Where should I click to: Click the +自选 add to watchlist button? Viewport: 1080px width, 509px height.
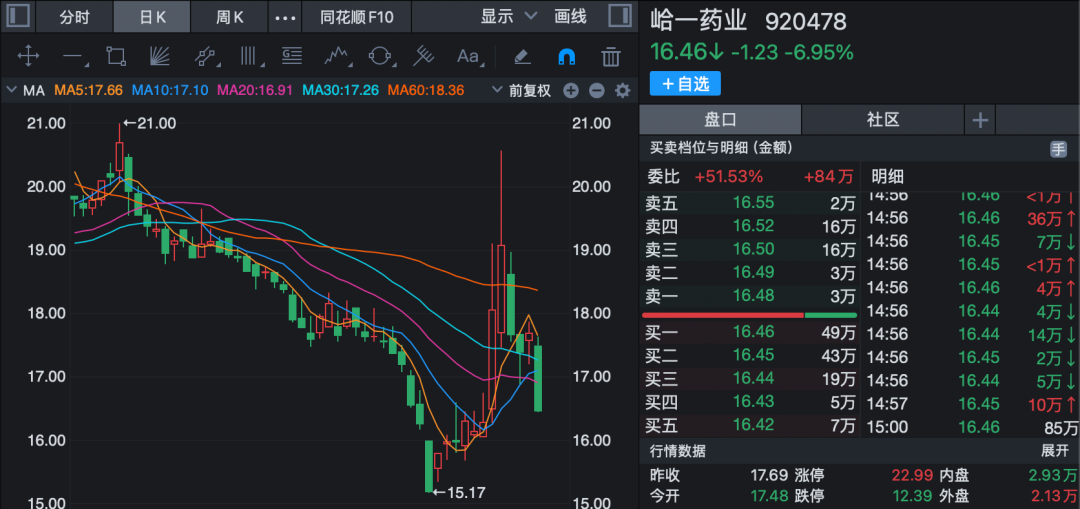tap(685, 84)
